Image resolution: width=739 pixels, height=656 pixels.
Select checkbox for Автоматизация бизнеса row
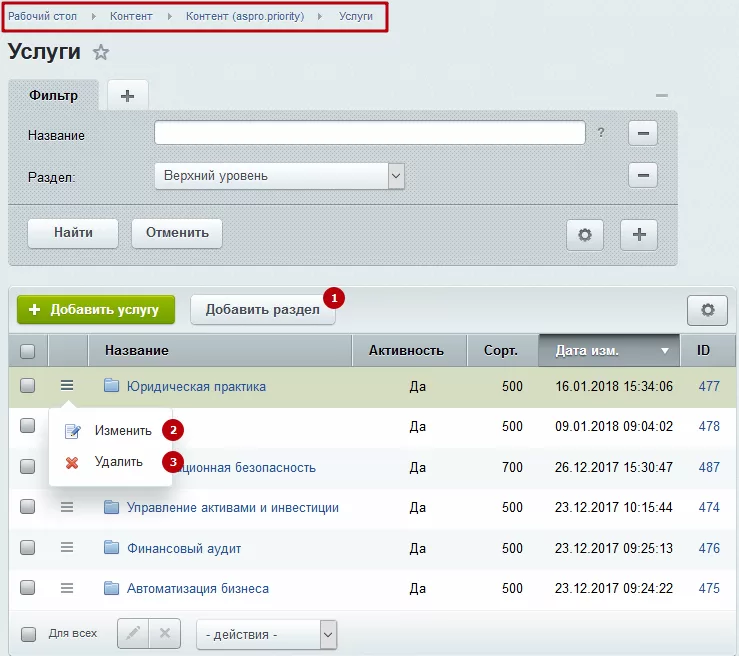(27, 588)
